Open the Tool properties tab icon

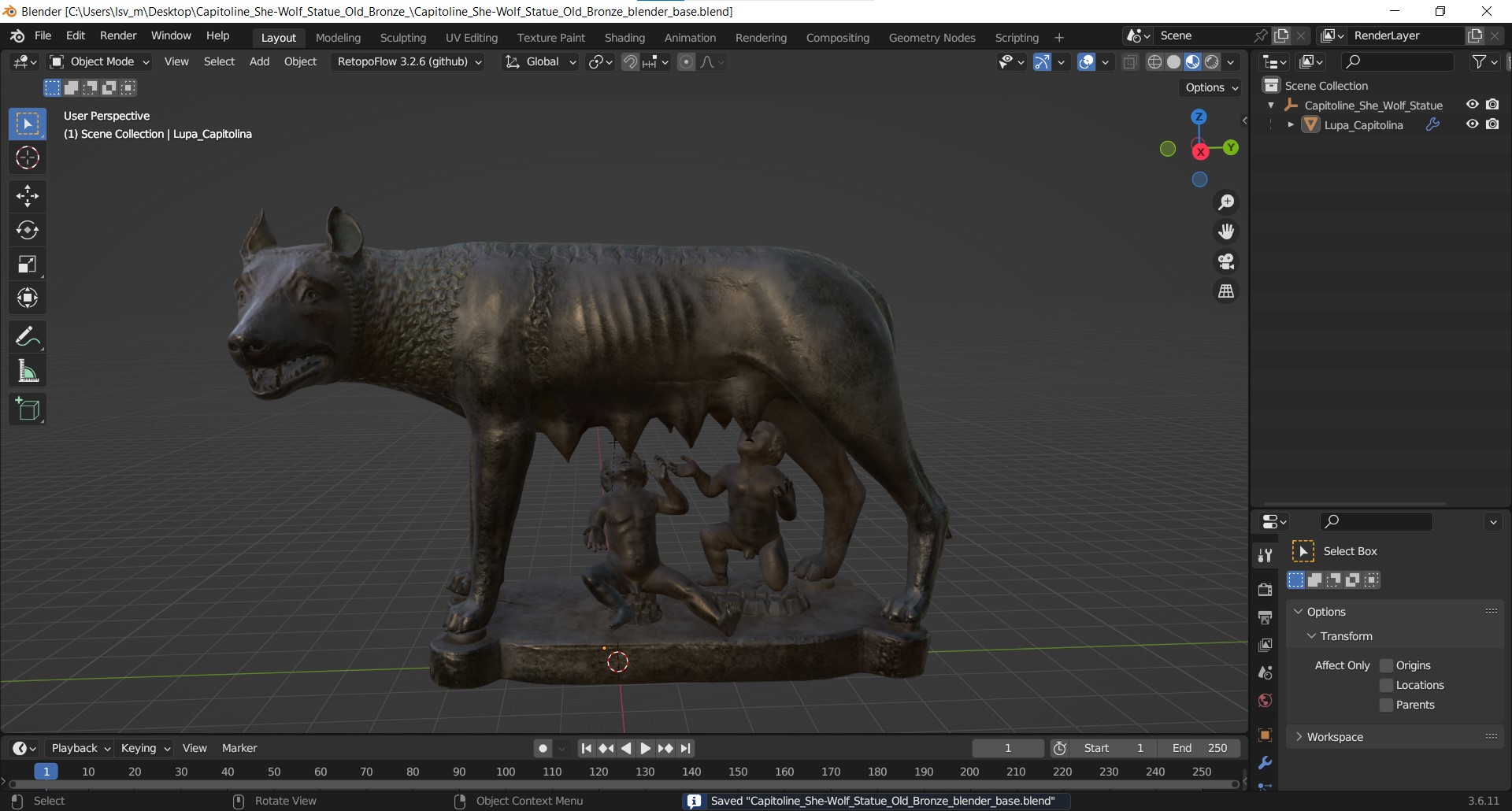coord(1265,555)
